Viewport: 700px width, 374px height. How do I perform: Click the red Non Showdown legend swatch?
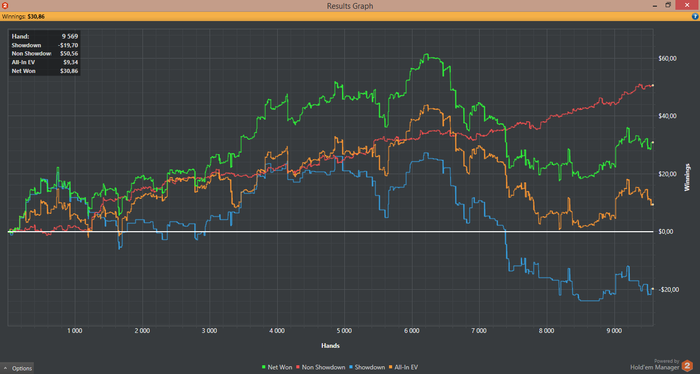298,367
